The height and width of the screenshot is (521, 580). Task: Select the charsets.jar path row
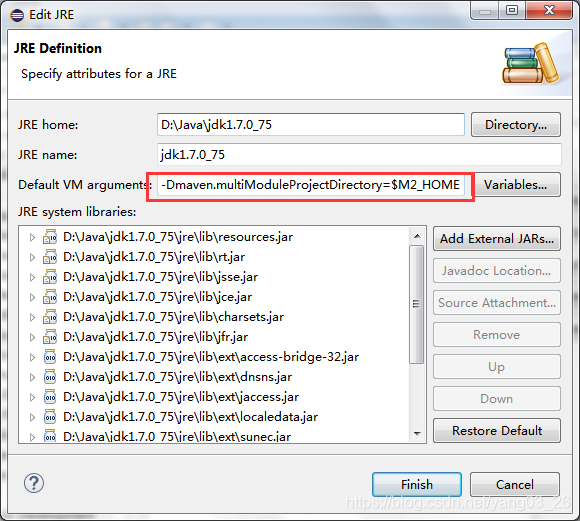173,317
